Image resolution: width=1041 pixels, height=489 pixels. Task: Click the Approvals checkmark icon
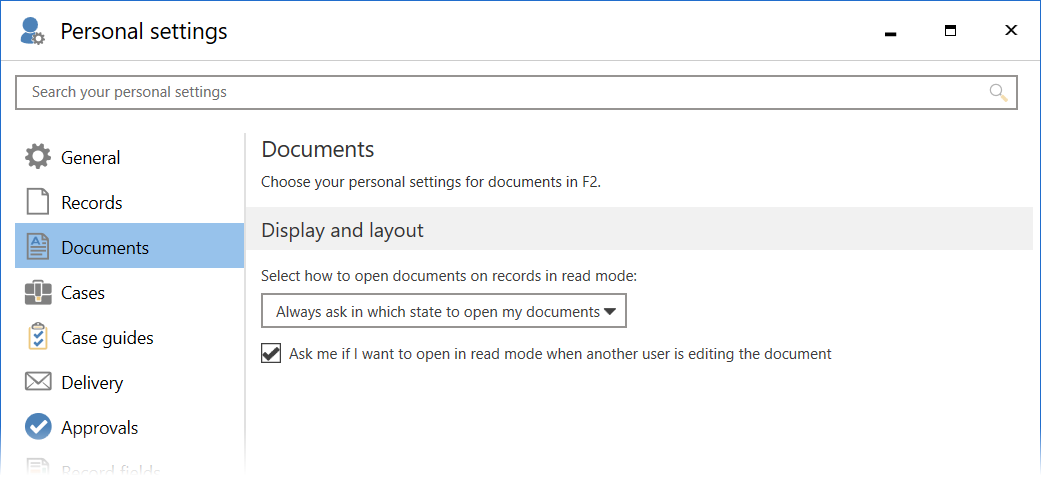38,427
